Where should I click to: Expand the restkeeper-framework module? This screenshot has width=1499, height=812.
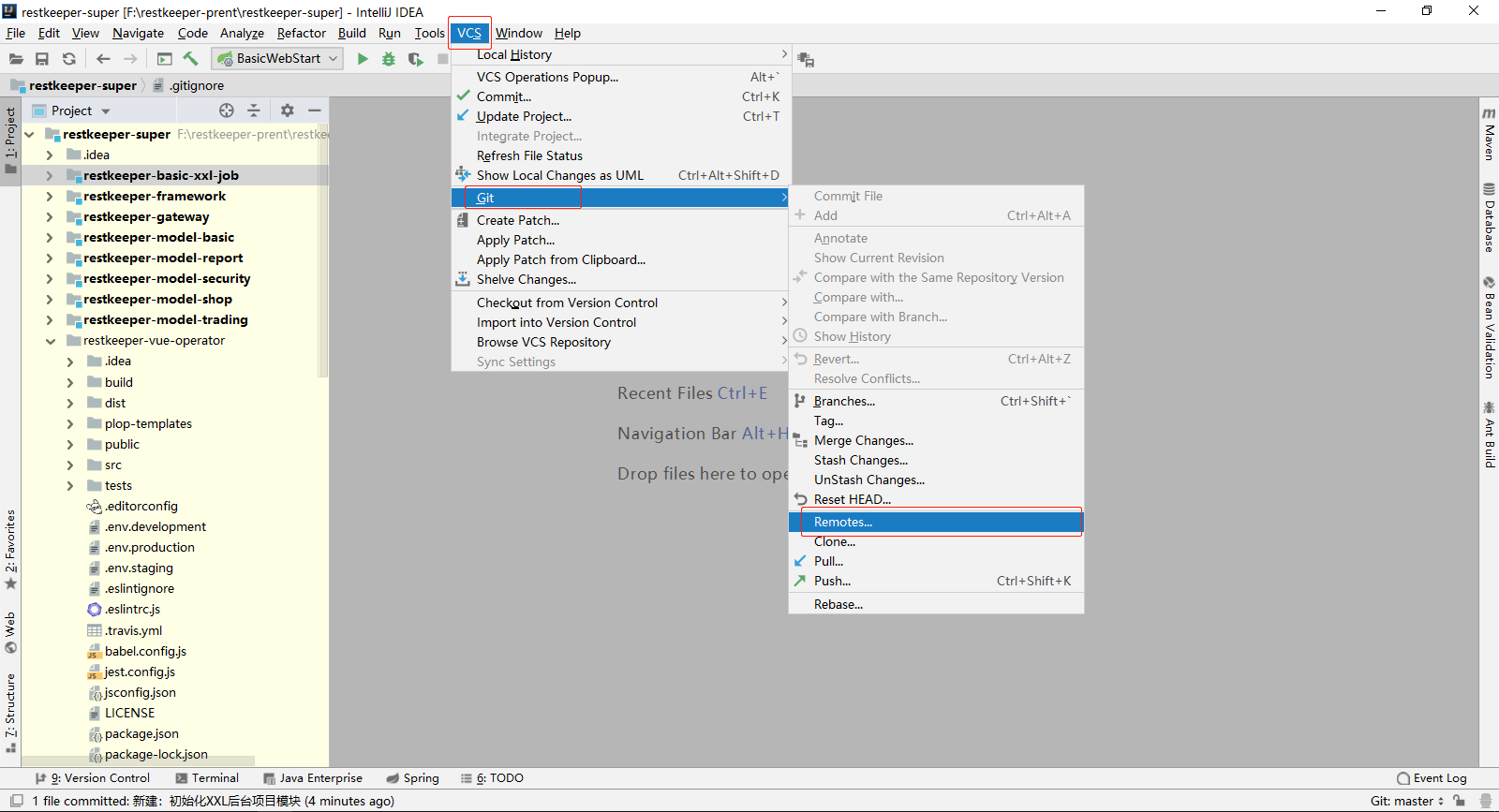tap(50, 197)
